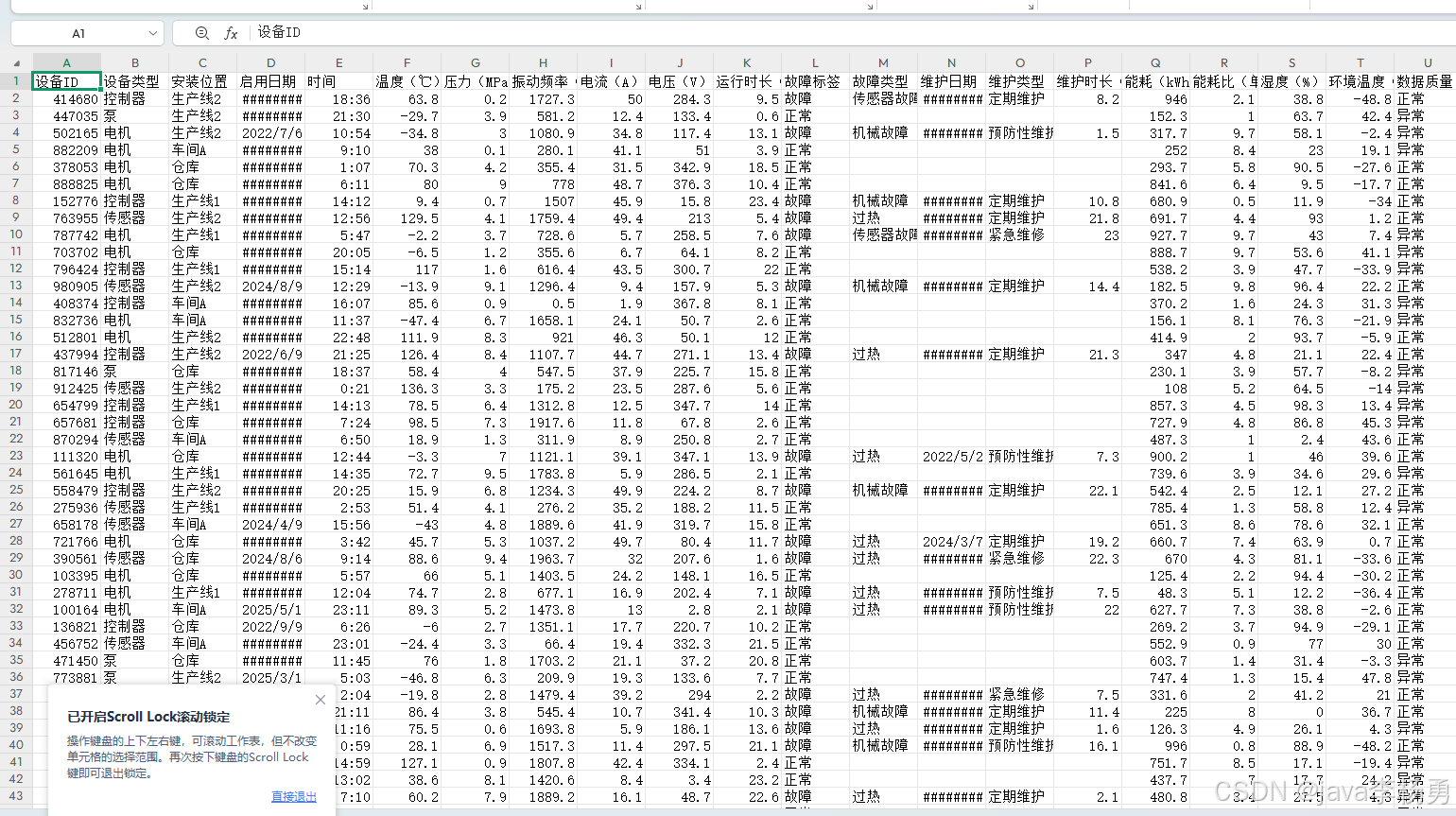1456x816 pixels.
Task: Click the zoom magnifier icon in formula bar
Action: pyautogui.click(x=201, y=33)
